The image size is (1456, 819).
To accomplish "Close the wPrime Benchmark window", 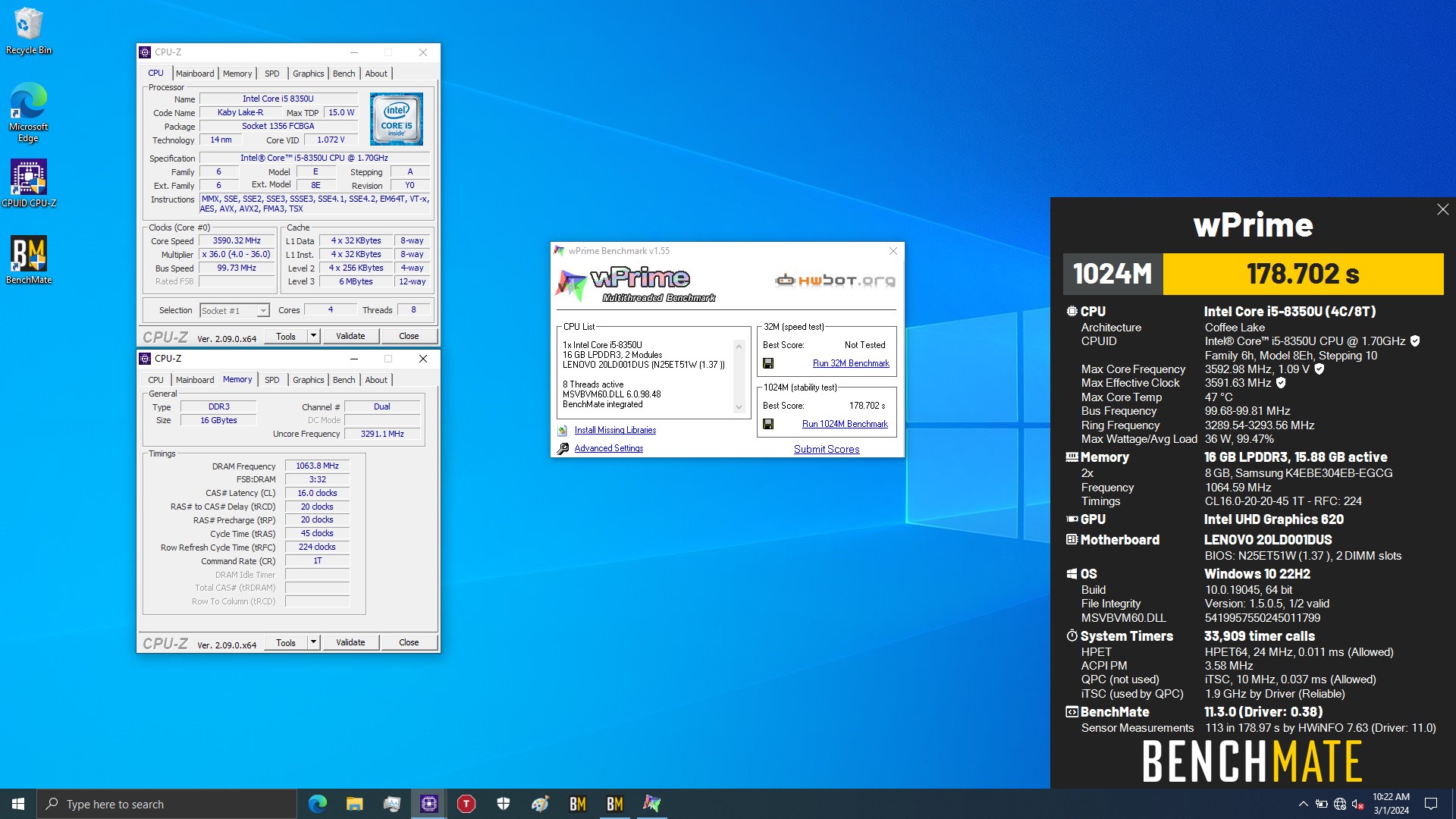I will point(893,251).
